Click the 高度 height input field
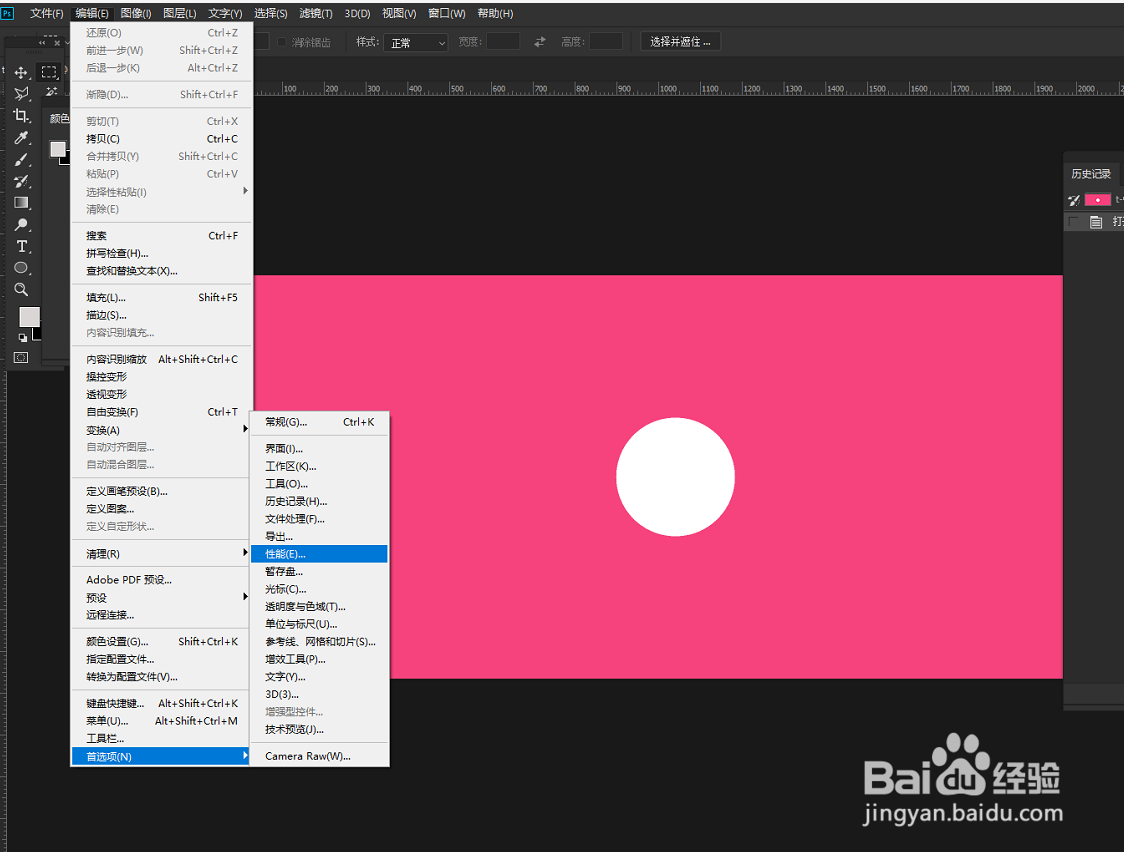 (606, 42)
